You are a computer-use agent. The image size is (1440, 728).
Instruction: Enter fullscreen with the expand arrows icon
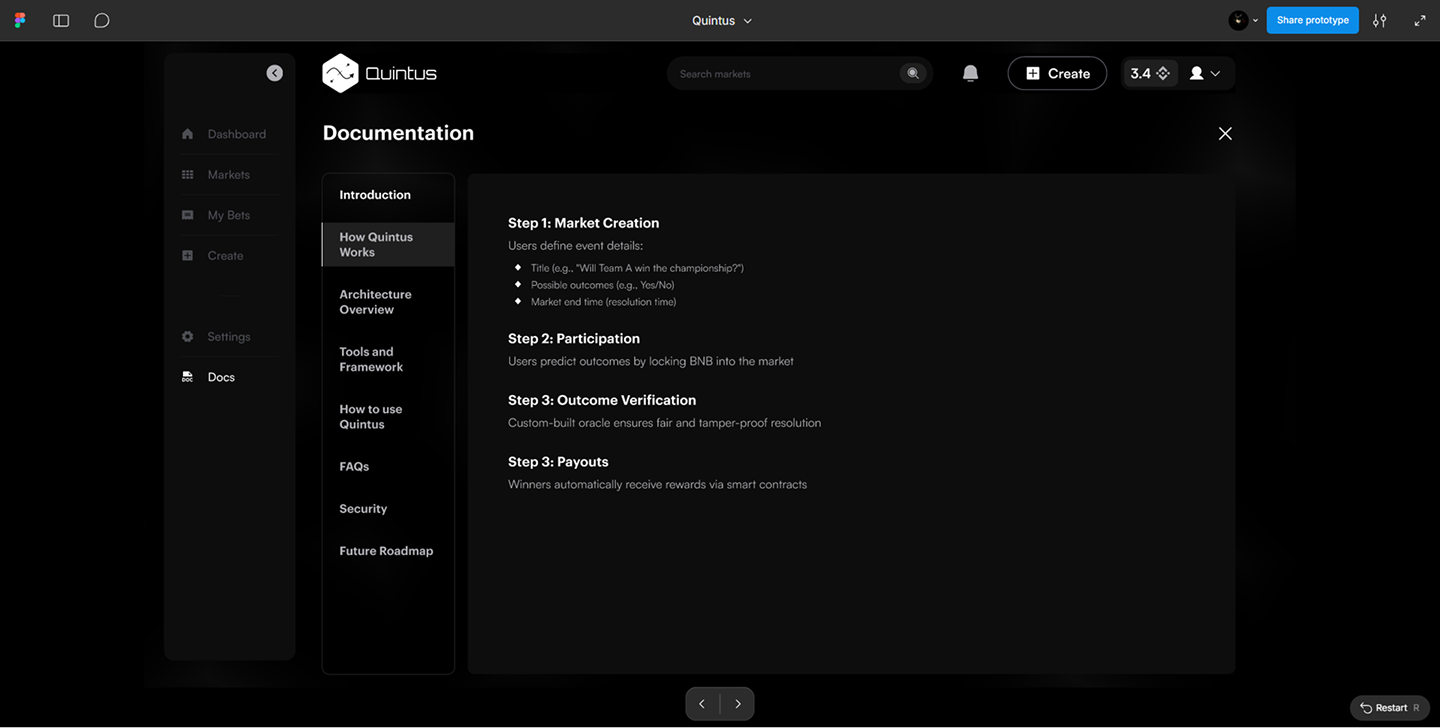(x=1420, y=20)
